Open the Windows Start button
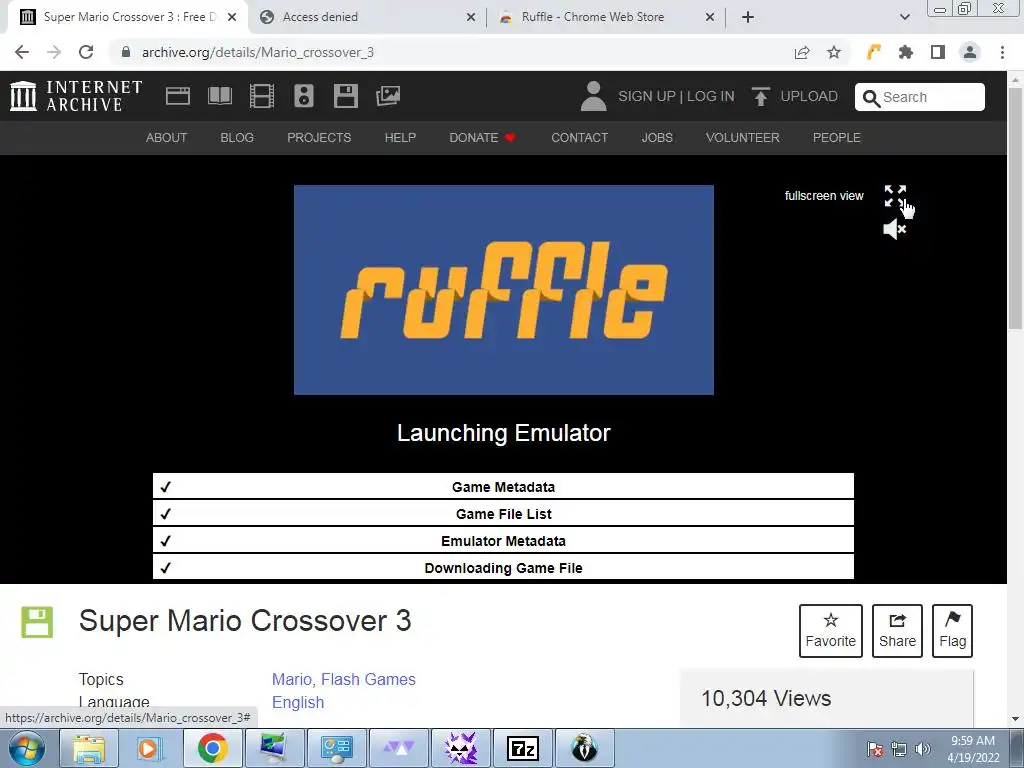1024x768 pixels. pyautogui.click(x=27, y=748)
